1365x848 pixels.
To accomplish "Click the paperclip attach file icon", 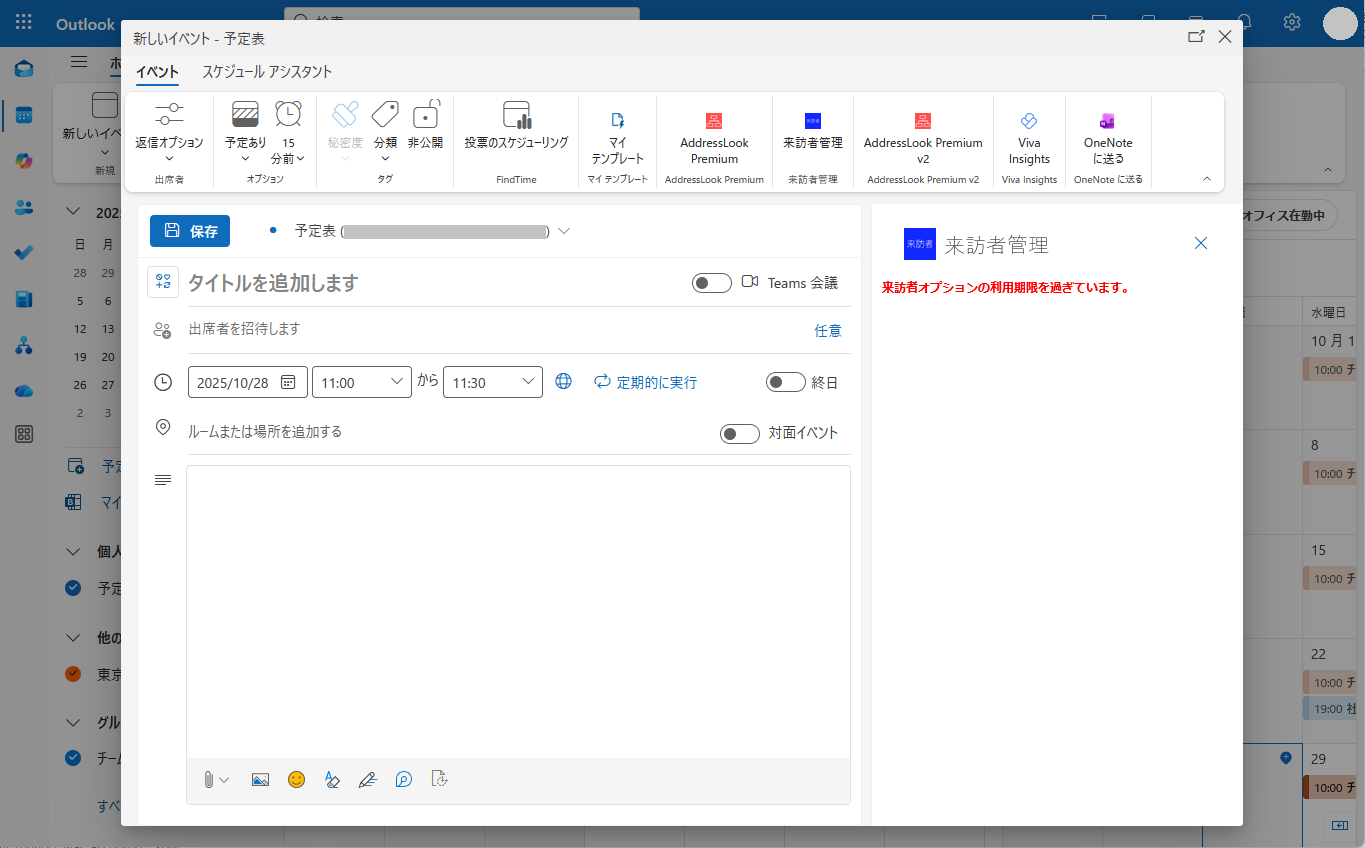I will tap(208, 780).
